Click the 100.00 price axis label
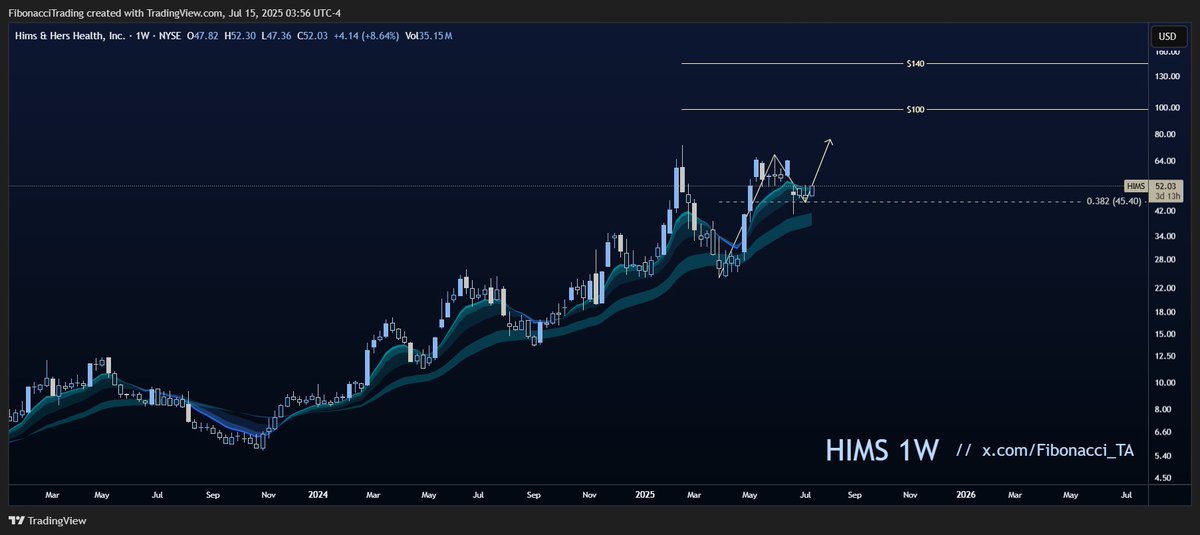This screenshot has height=535, width=1200. [1167, 108]
